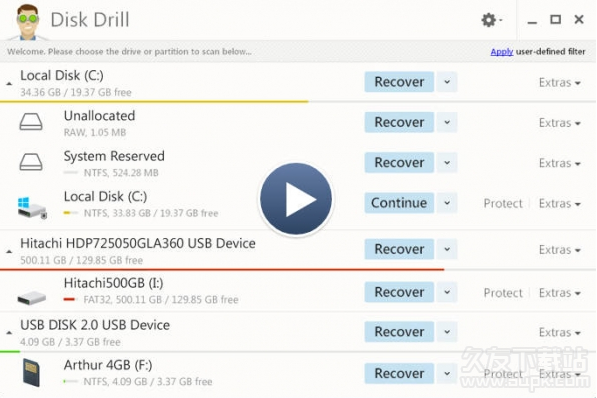Click the Unallocated partition drive icon
Image resolution: width=597 pixels, height=398 pixels.
pos(31,122)
